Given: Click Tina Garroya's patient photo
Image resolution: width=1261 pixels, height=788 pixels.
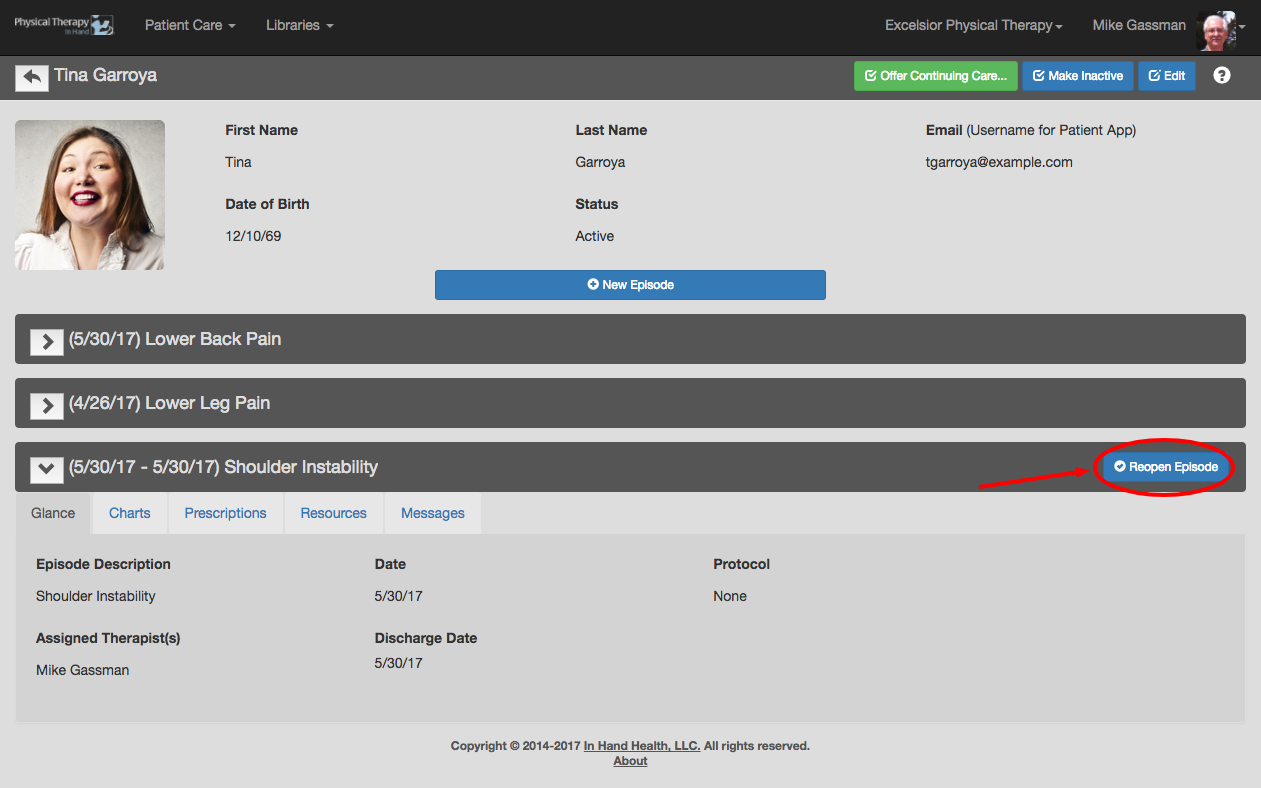Looking at the screenshot, I should 90,195.
